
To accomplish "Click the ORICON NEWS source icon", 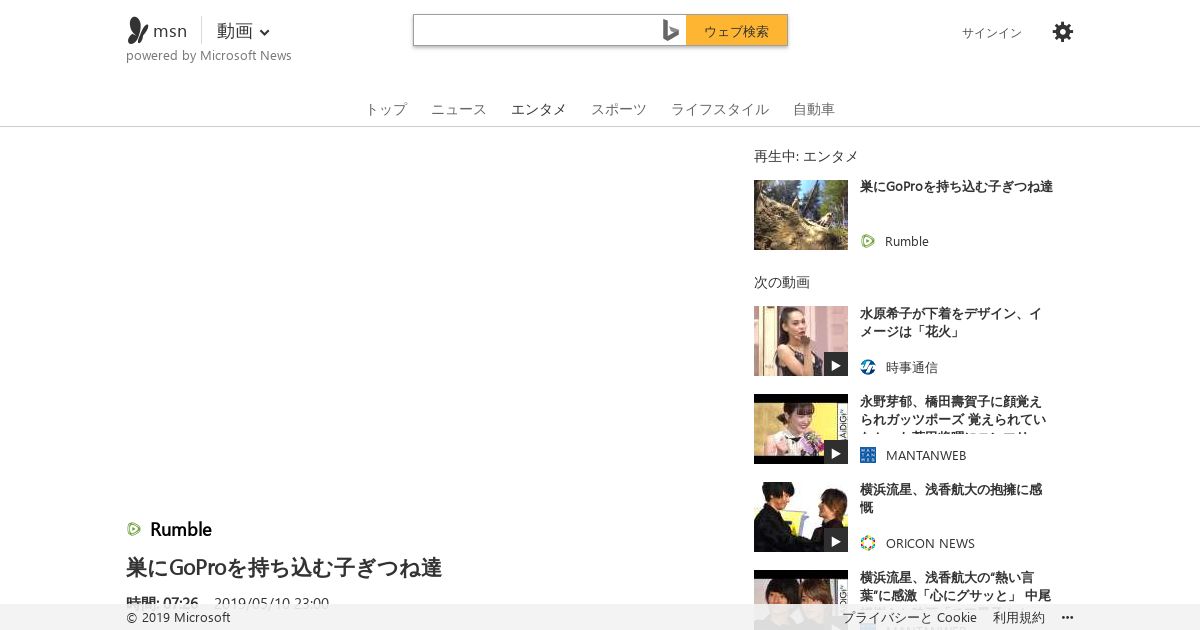I will point(868,543).
